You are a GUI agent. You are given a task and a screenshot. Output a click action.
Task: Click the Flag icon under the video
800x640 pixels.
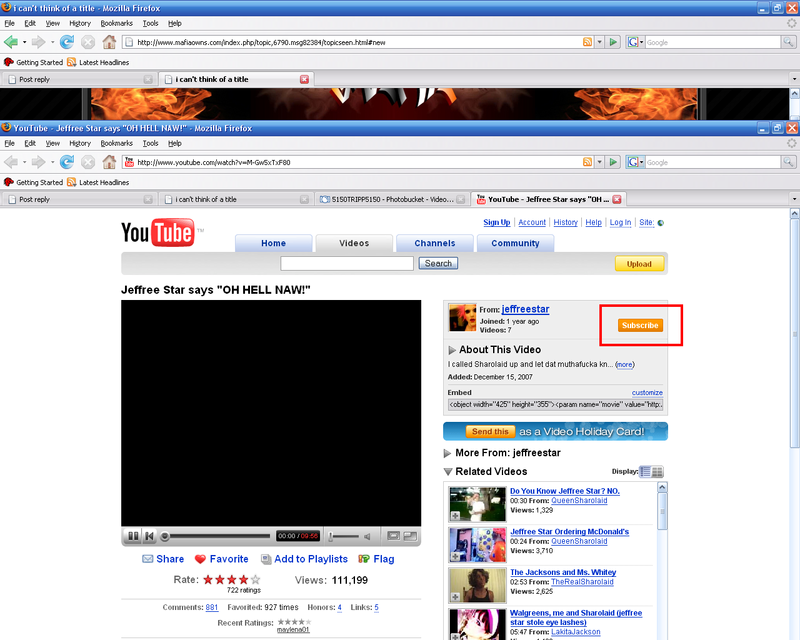tap(364, 559)
